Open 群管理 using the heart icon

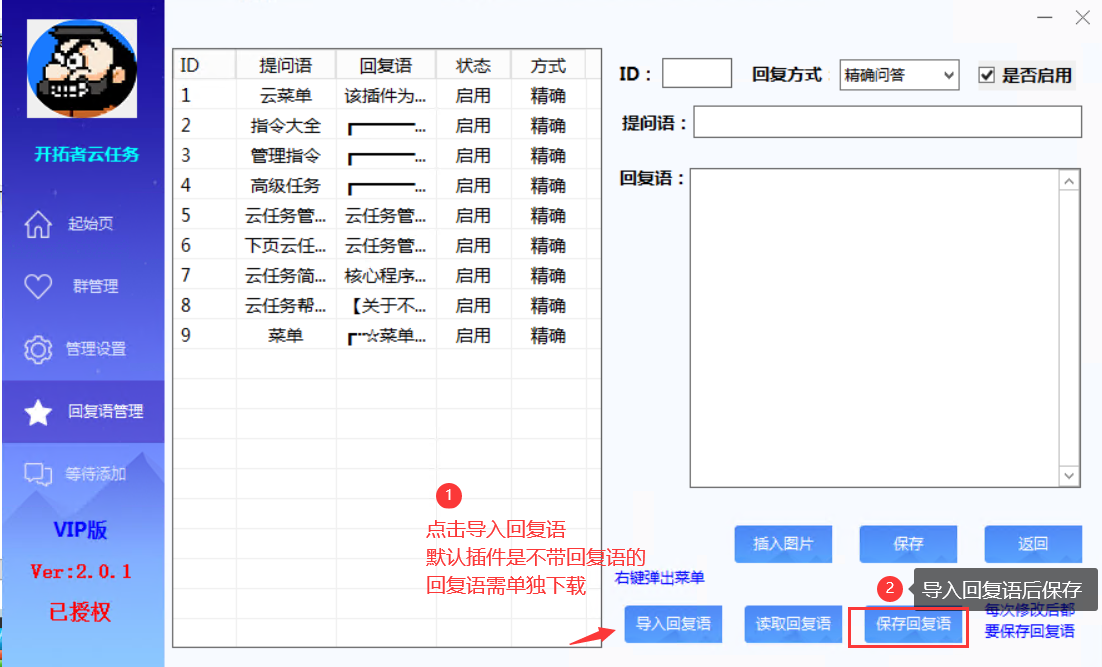click(x=82, y=287)
